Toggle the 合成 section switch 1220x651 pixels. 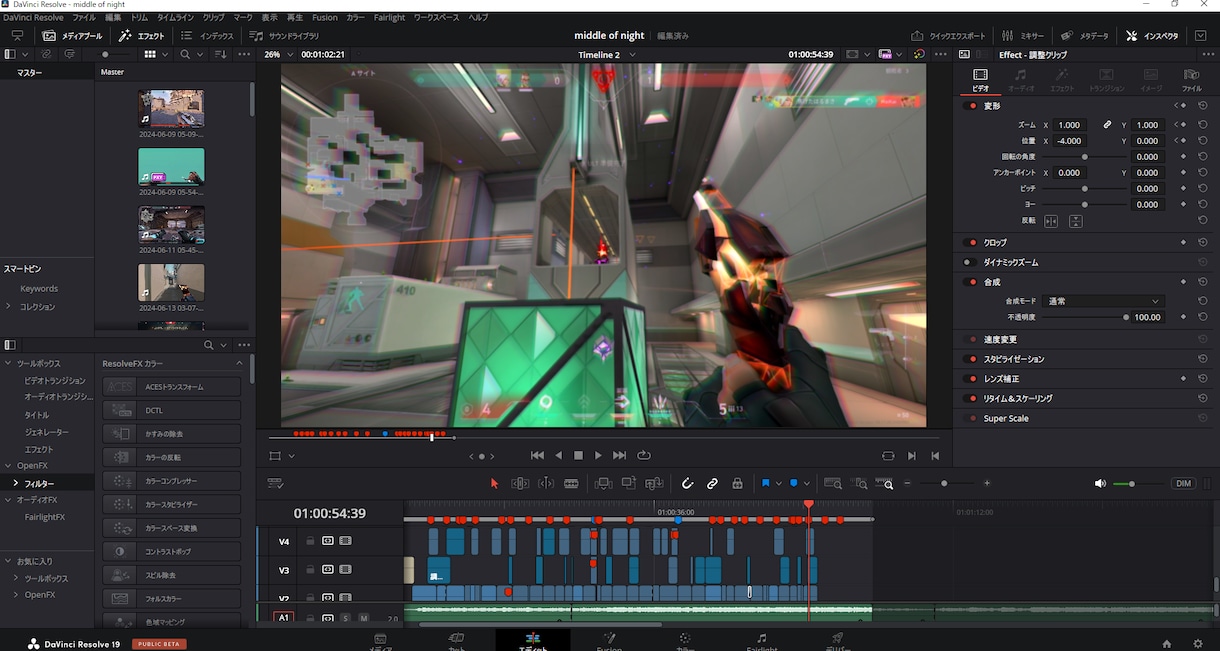(x=970, y=282)
